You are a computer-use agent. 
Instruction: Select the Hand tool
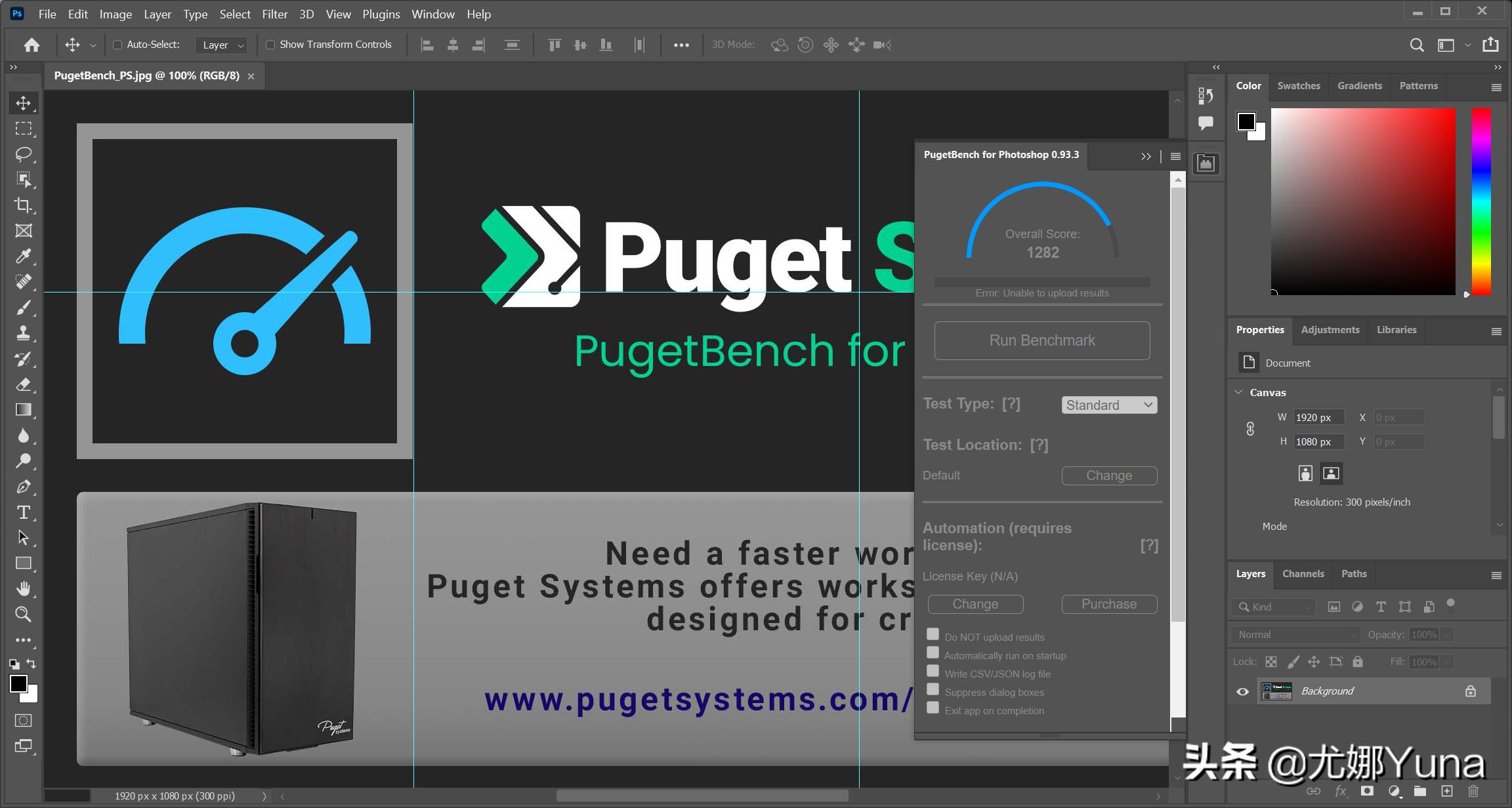click(24, 589)
